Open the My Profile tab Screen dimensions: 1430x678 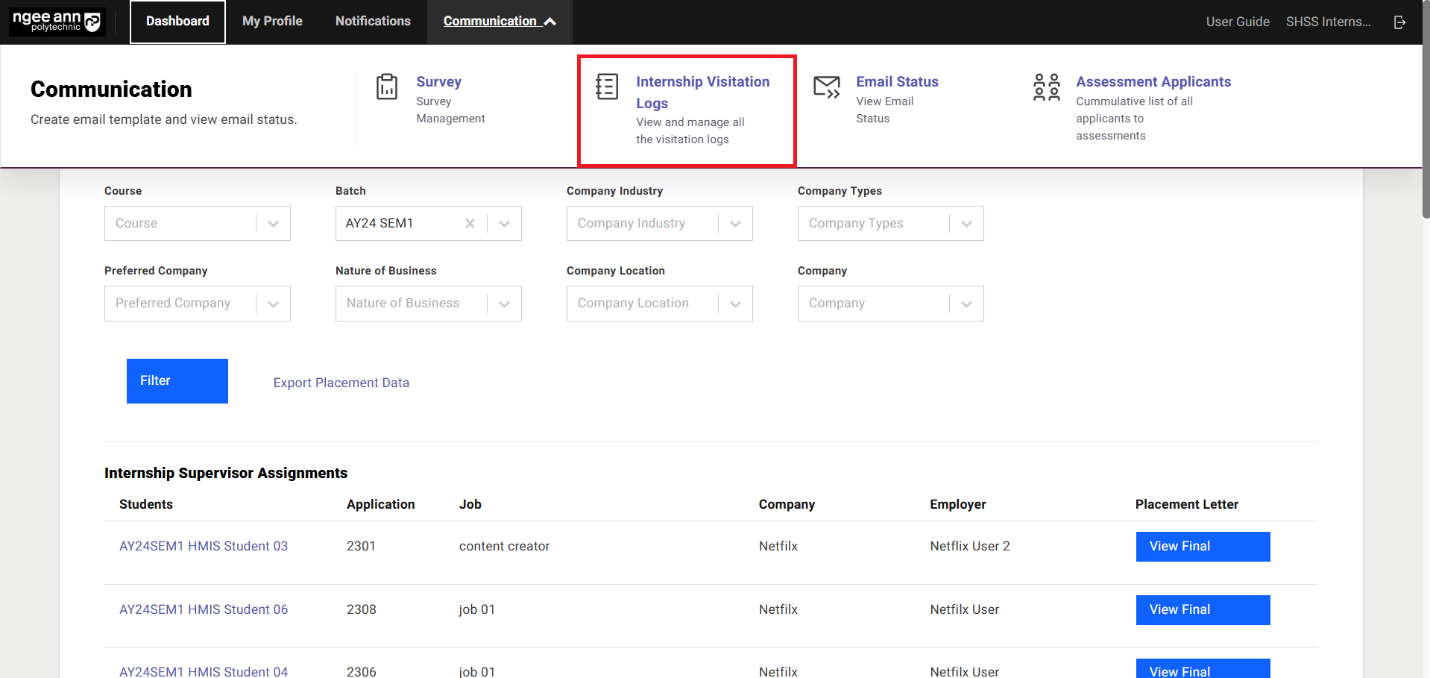(272, 21)
